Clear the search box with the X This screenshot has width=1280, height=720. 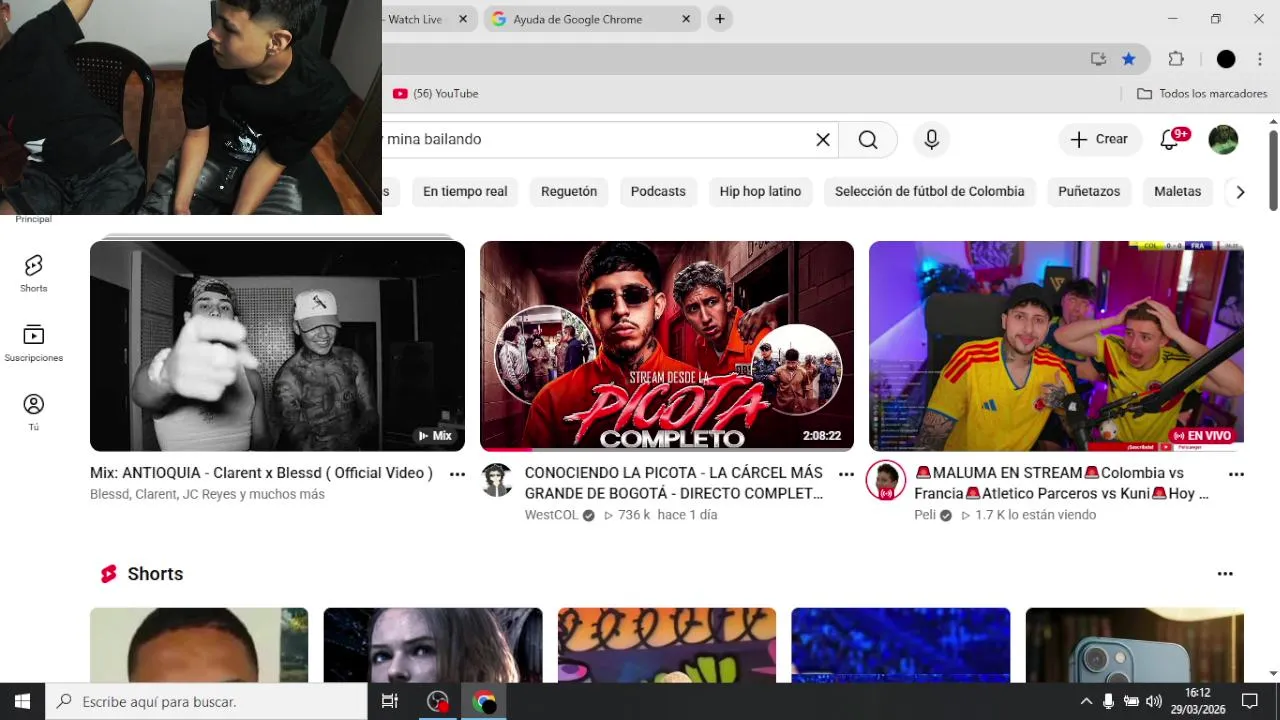[x=823, y=140]
